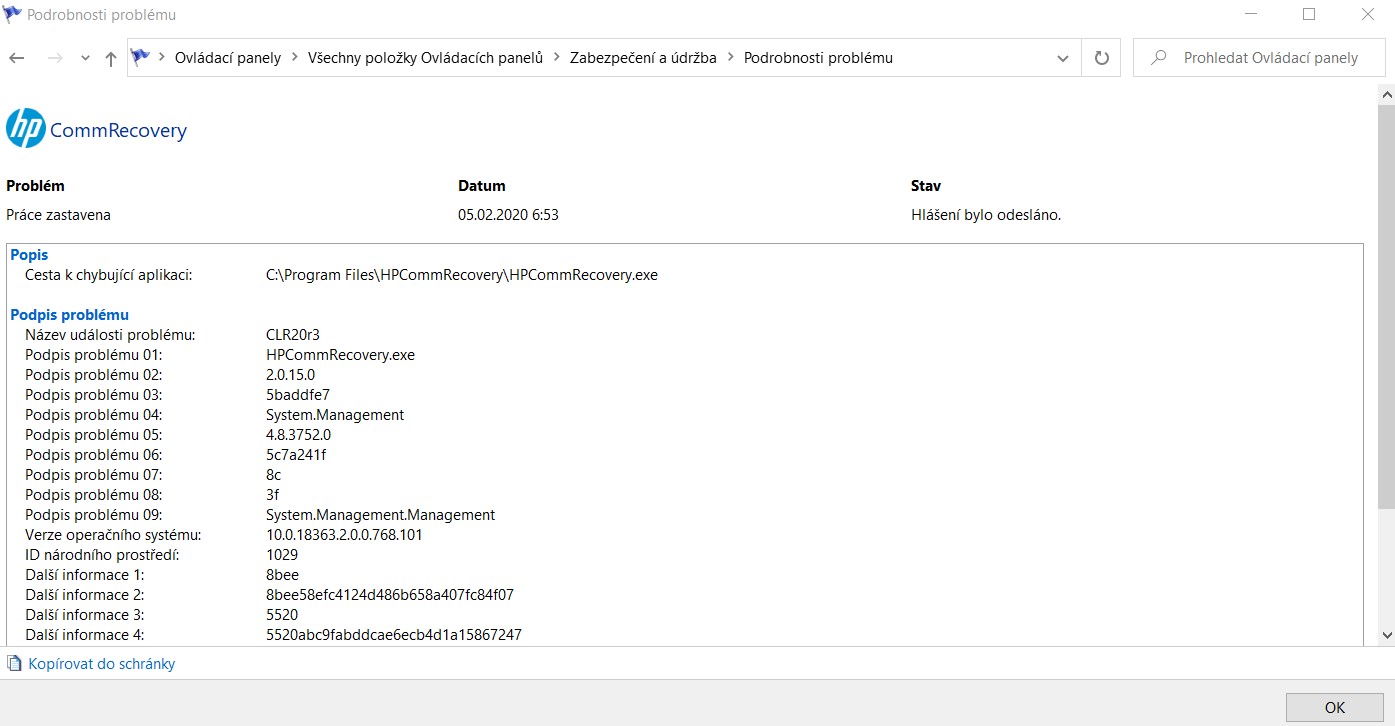Refresh the page with the reload button

(1102, 58)
